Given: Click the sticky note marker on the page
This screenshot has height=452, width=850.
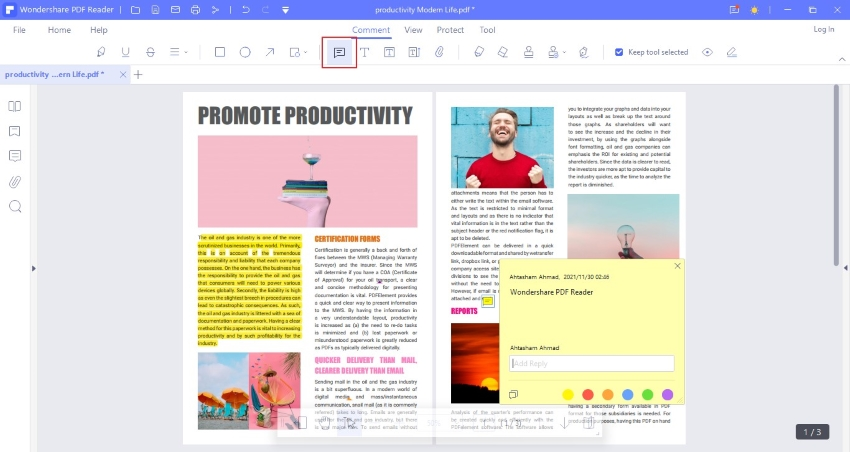Looking at the screenshot, I should tap(488, 301).
